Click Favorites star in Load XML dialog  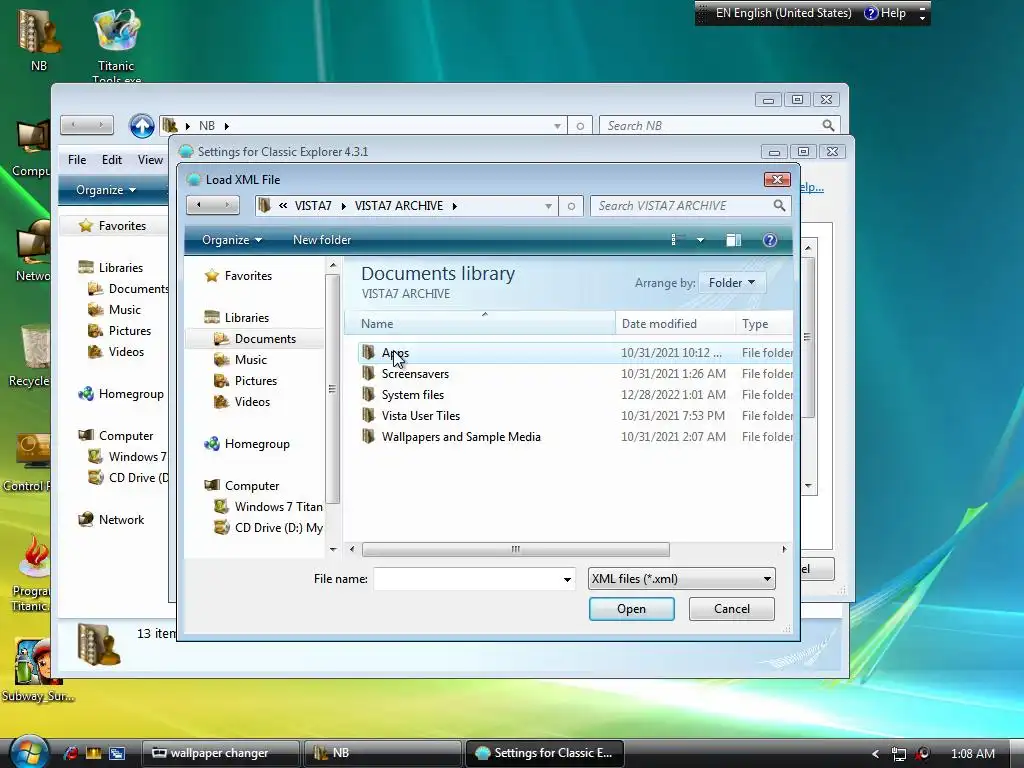[x=212, y=276]
